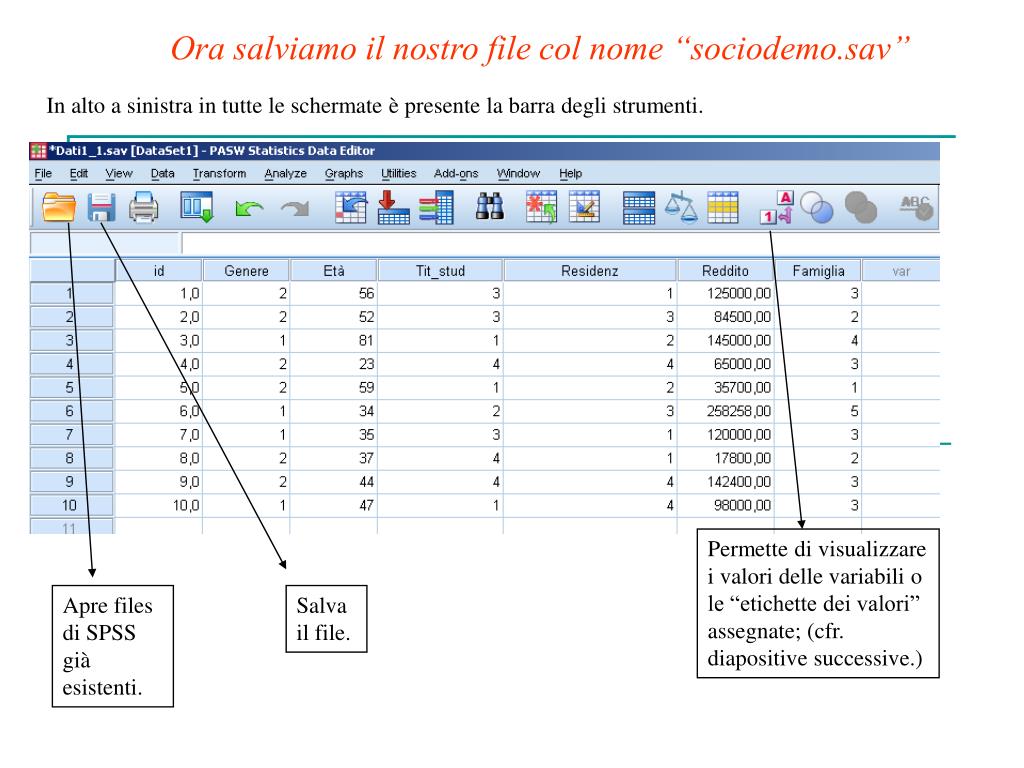Select the Genere column header
1024x768 pixels.
[246, 270]
